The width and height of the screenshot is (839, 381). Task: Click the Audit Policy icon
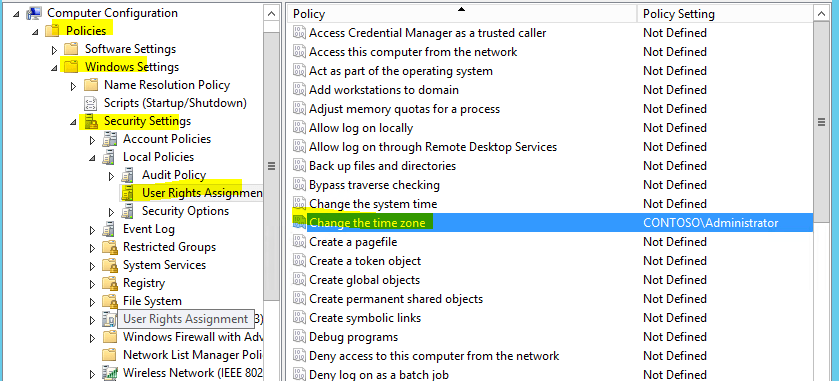pos(127,175)
